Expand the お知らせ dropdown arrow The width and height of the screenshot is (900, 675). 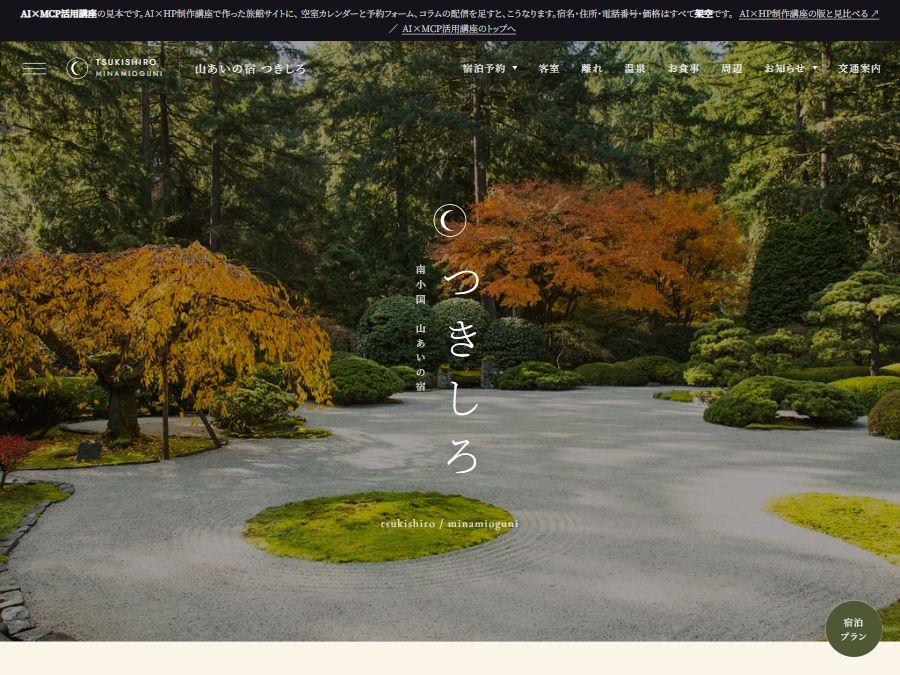(x=814, y=68)
